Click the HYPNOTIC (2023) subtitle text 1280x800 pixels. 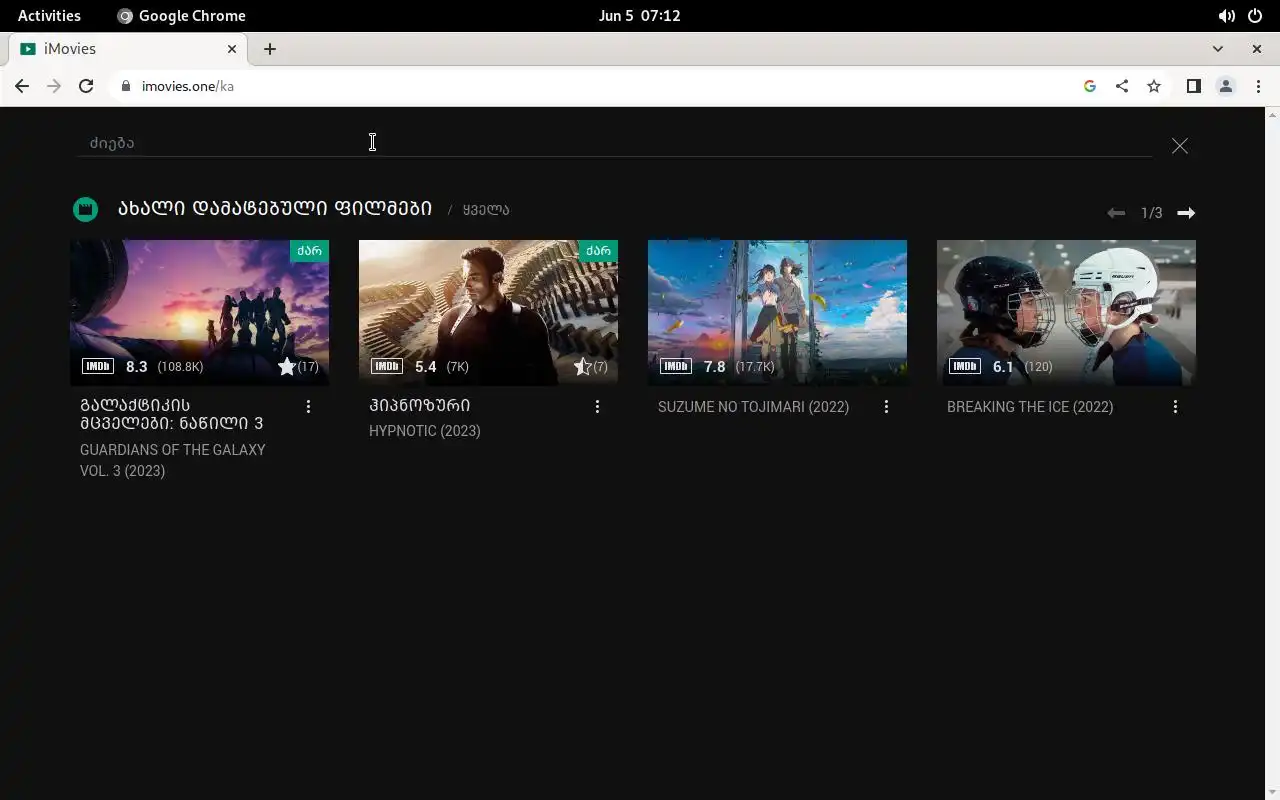[425, 431]
